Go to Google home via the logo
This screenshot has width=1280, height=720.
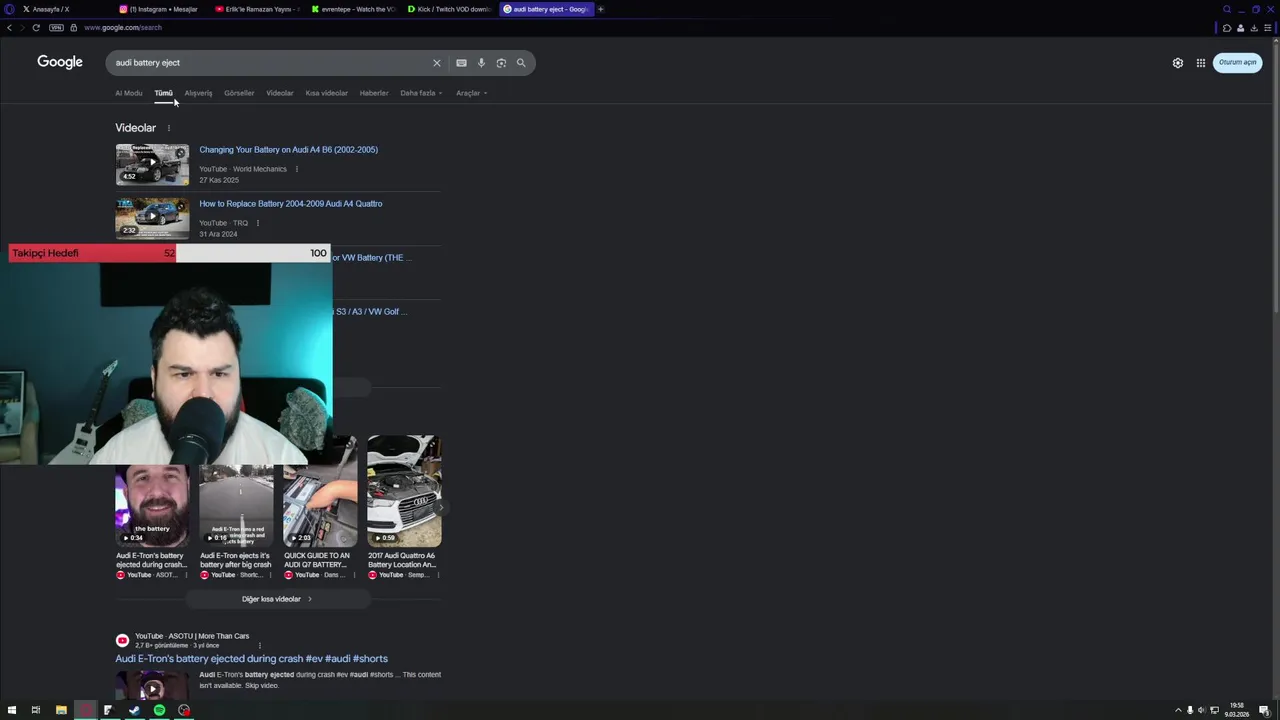pos(60,62)
